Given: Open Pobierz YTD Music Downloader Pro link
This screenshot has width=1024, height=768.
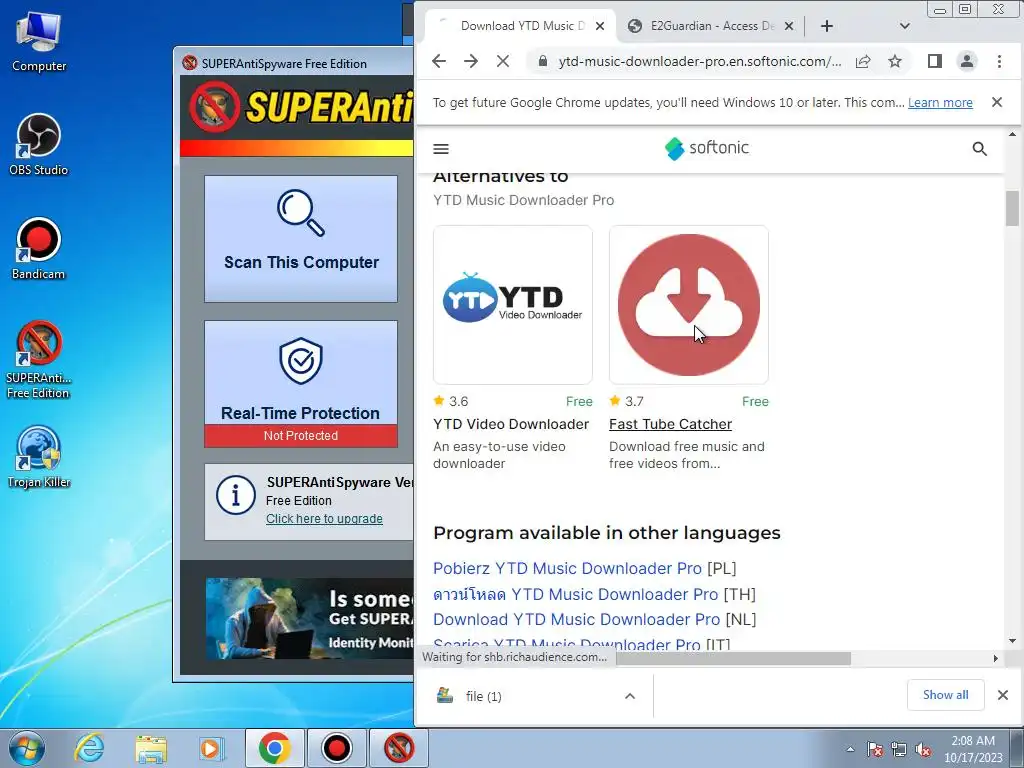Looking at the screenshot, I should (567, 568).
